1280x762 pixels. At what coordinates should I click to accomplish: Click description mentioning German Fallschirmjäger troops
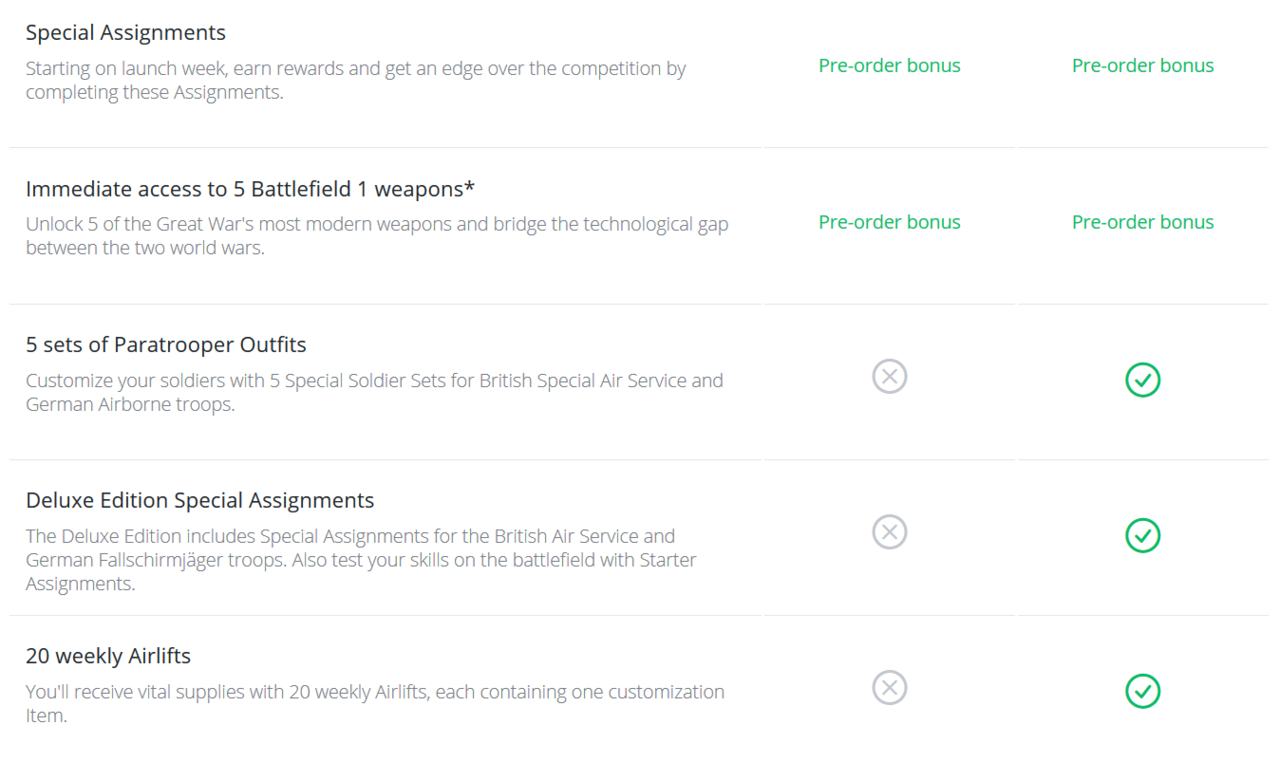[361, 560]
